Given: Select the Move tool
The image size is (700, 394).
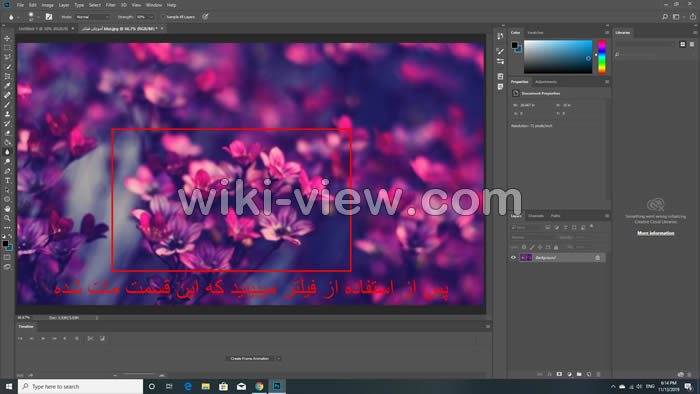Looking at the screenshot, I should tap(7, 38).
